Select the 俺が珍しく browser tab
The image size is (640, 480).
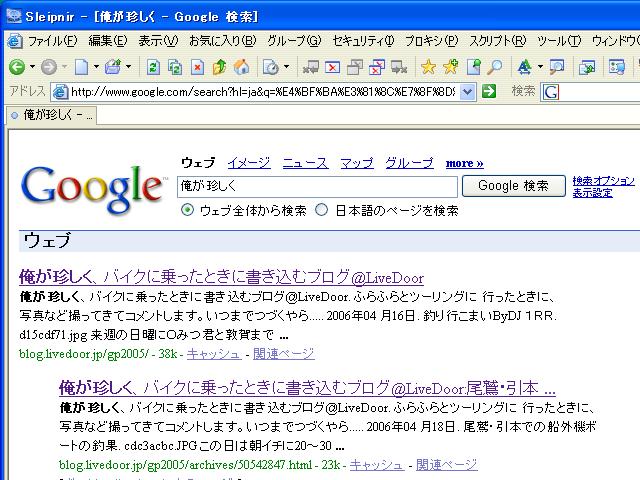(x=52, y=115)
